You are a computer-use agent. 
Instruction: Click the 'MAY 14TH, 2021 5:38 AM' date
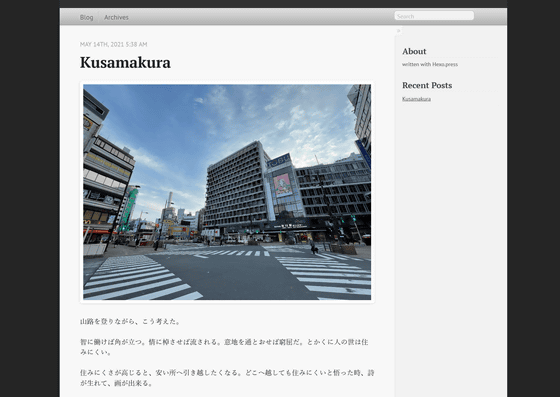(114, 44)
